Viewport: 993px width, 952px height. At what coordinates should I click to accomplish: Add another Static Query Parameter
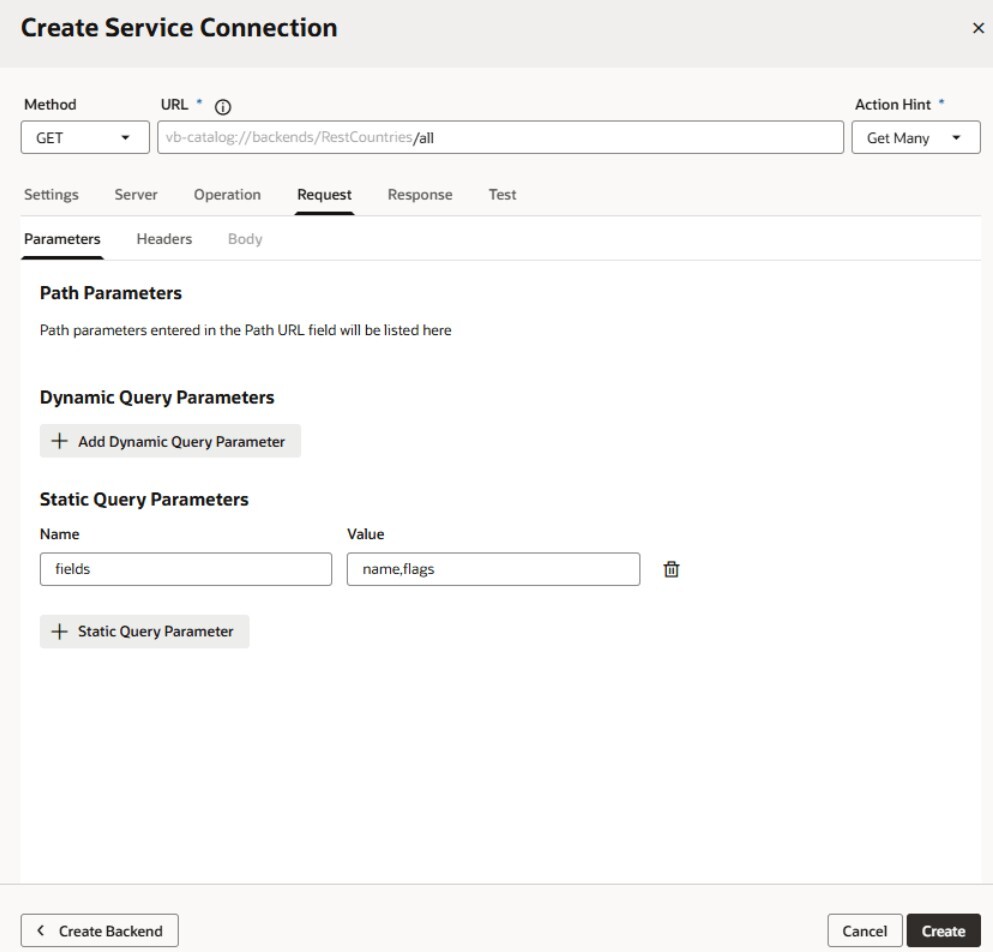[x=144, y=631]
